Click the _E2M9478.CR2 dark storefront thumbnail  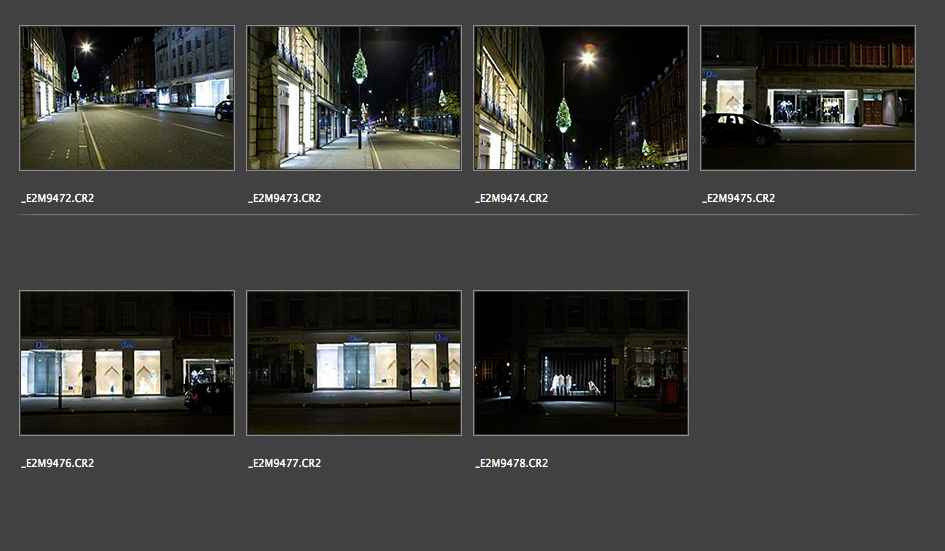581,363
